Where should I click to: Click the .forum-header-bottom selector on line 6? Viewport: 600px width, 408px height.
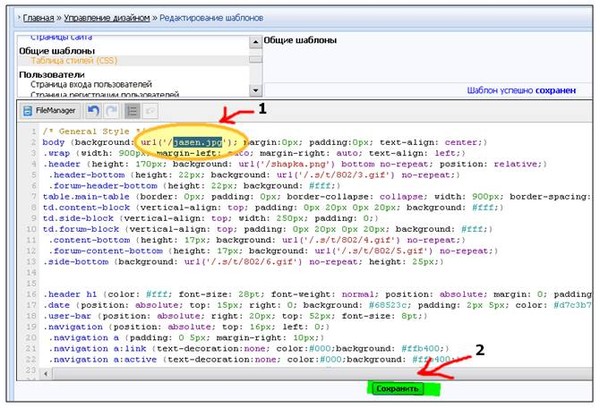[103, 186]
